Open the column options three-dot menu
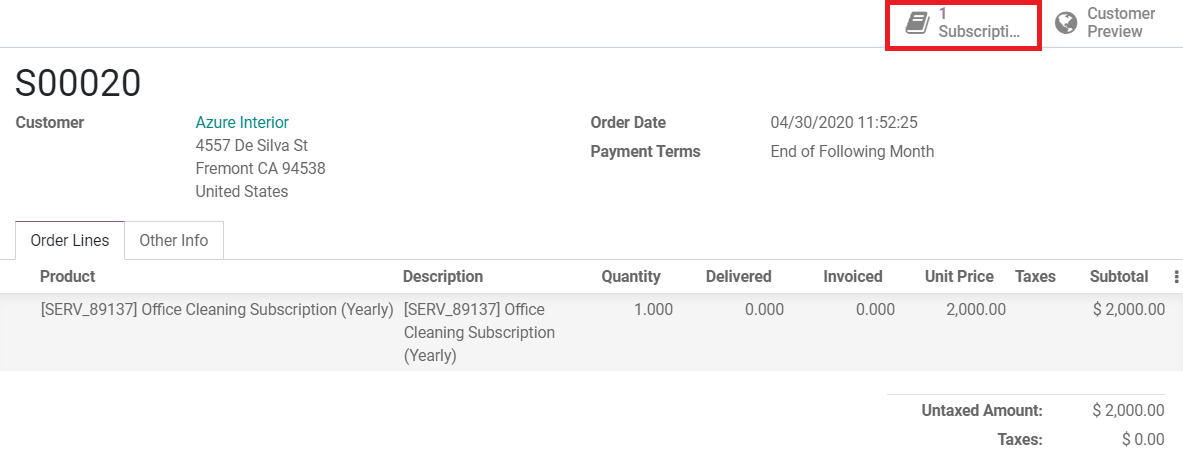 [x=1175, y=277]
